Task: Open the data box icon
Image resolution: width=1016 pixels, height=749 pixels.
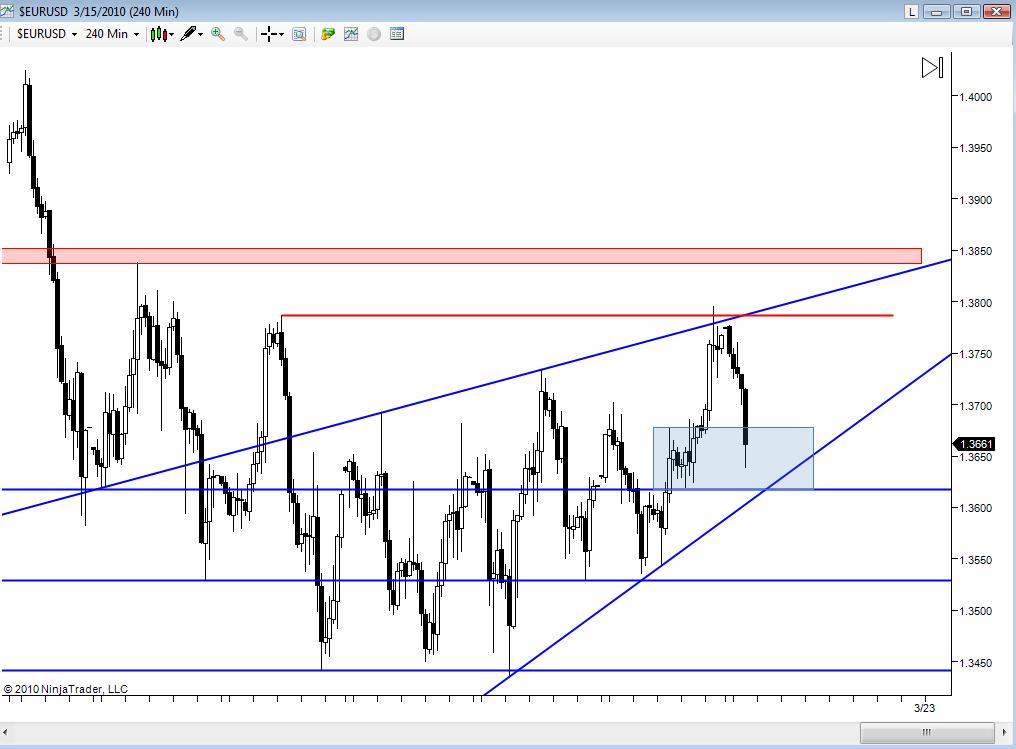Action: tap(299, 34)
